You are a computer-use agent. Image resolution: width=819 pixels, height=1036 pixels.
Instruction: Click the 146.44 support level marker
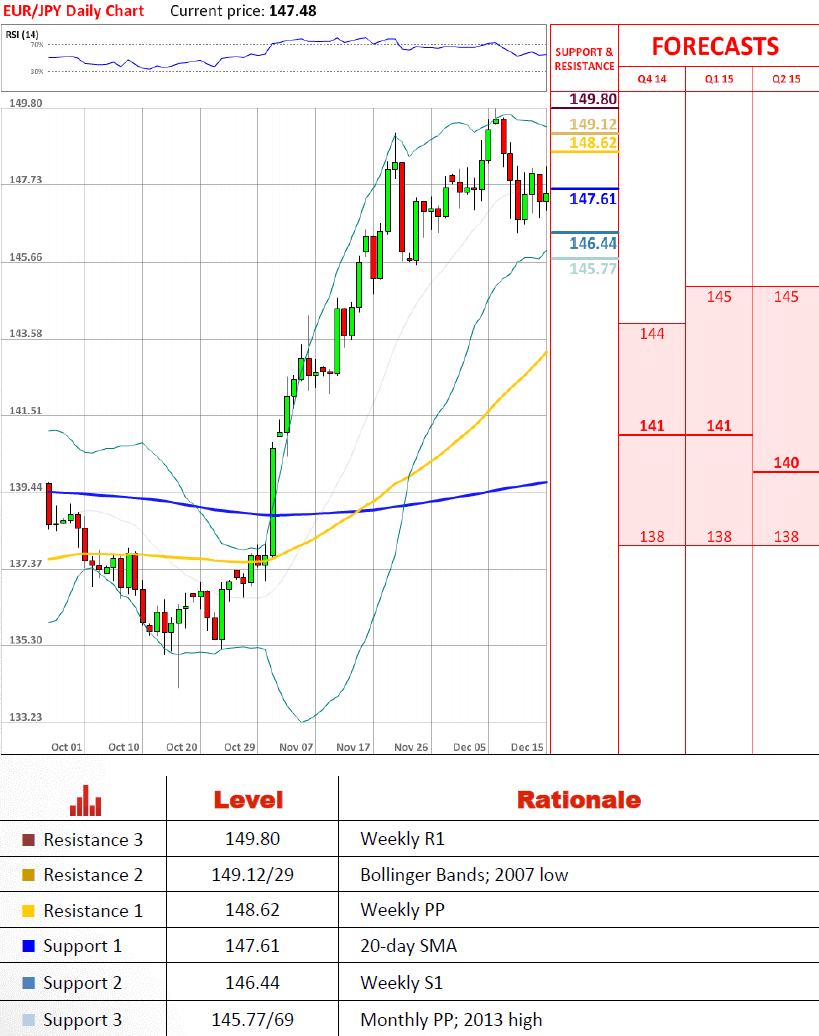tap(593, 243)
